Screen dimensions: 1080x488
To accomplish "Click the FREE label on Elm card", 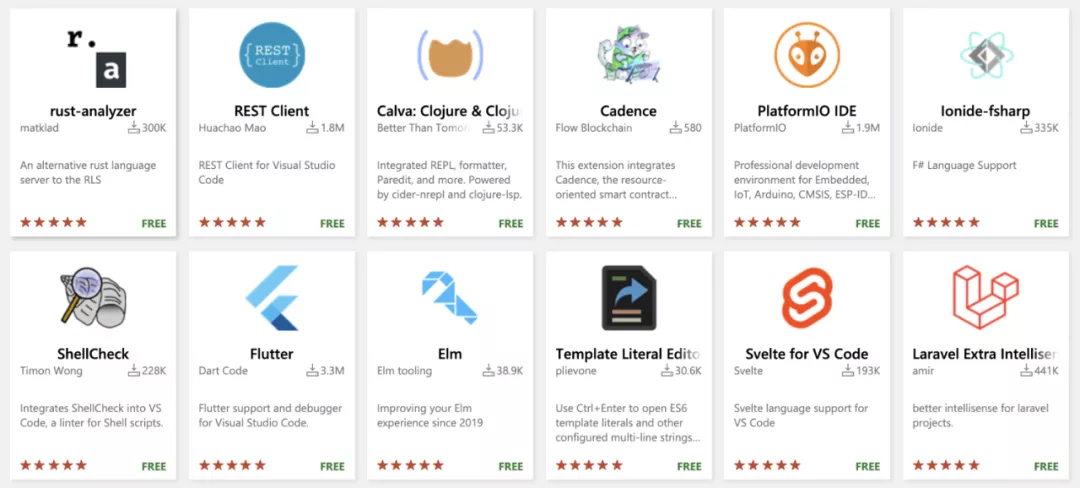I will 510,466.
